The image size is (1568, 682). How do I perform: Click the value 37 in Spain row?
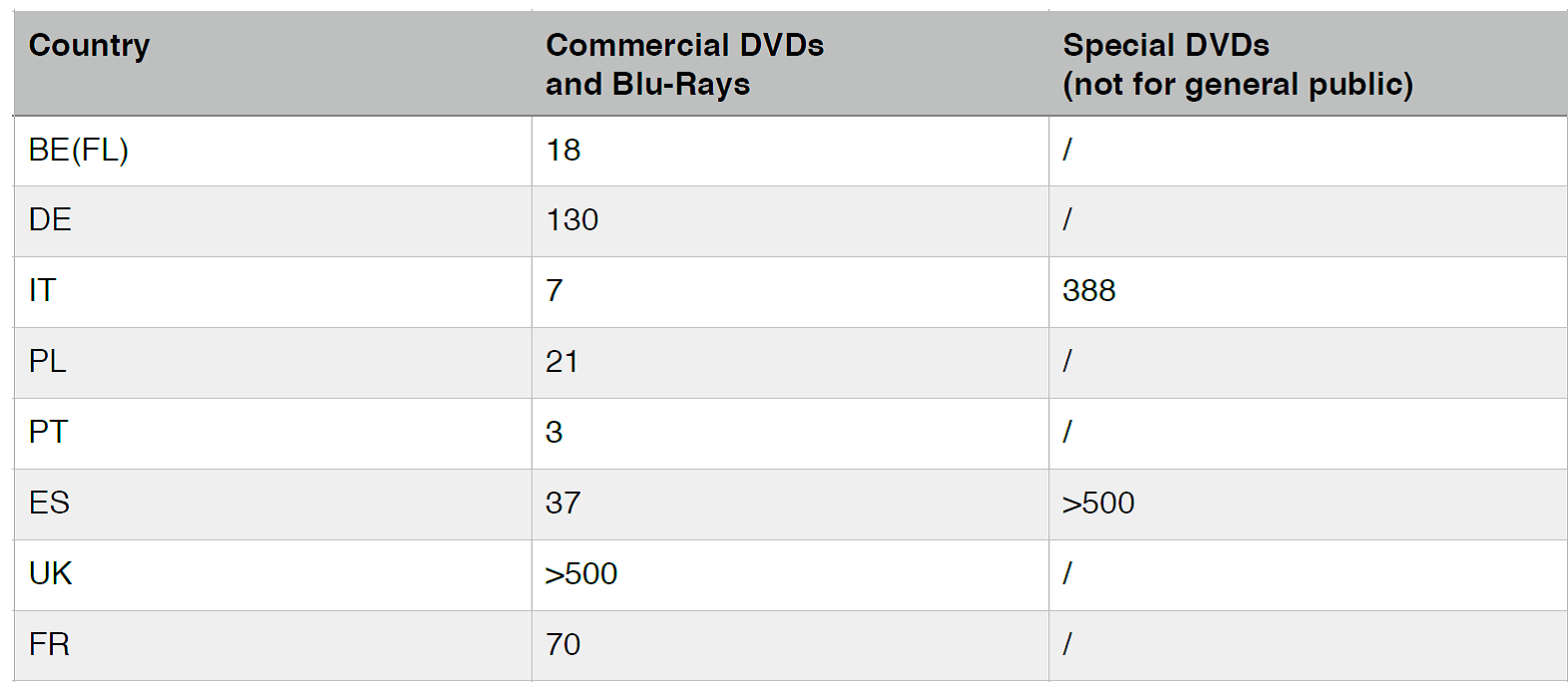coord(563,504)
